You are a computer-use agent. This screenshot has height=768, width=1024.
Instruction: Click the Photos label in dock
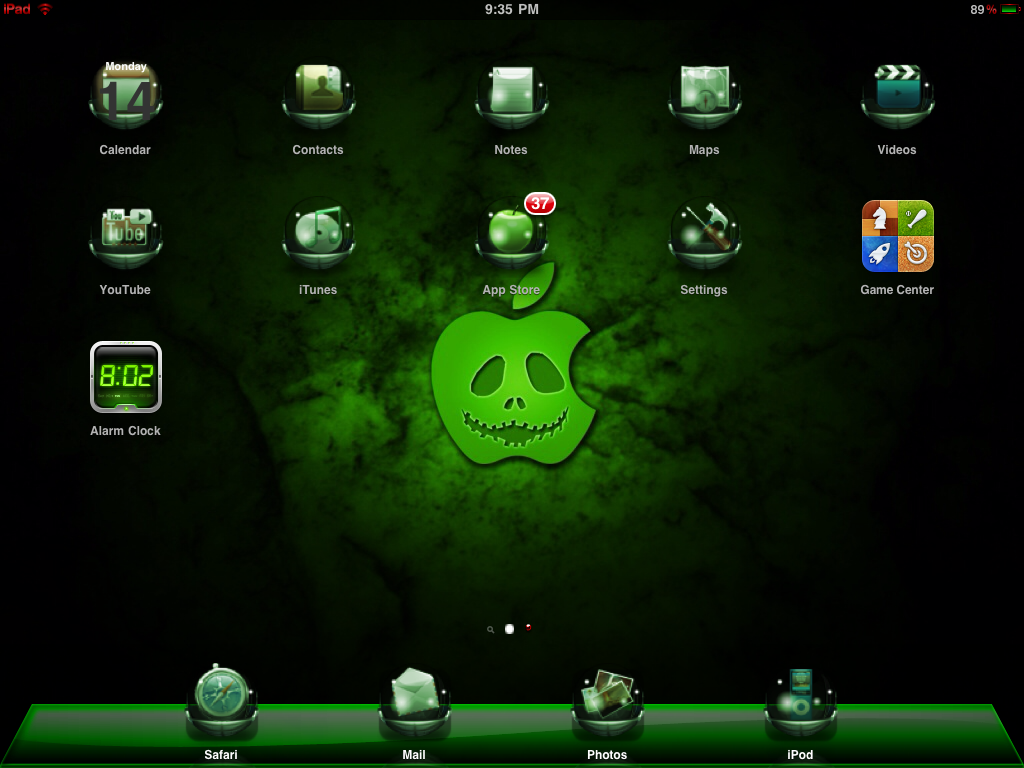pos(607,754)
